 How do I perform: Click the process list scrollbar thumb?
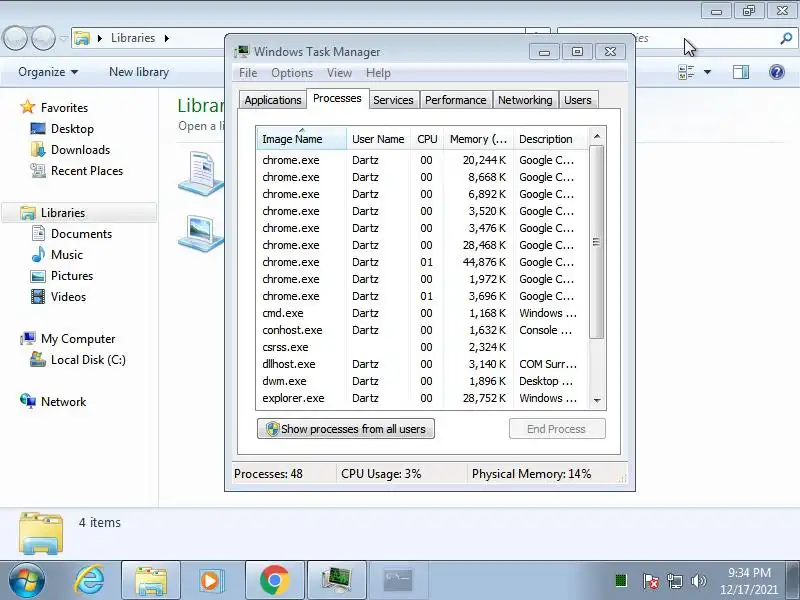(x=596, y=242)
